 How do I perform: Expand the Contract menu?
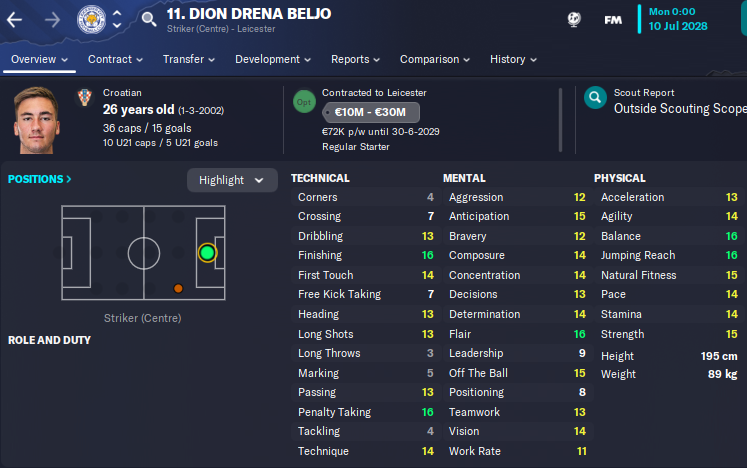coord(115,59)
